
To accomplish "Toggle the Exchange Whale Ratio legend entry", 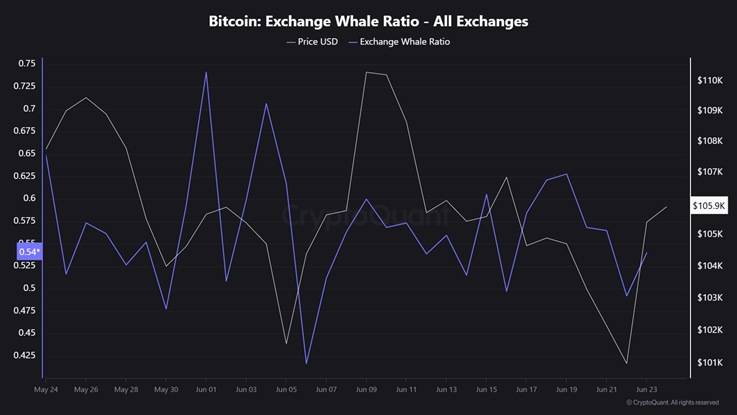I will tap(398, 42).
